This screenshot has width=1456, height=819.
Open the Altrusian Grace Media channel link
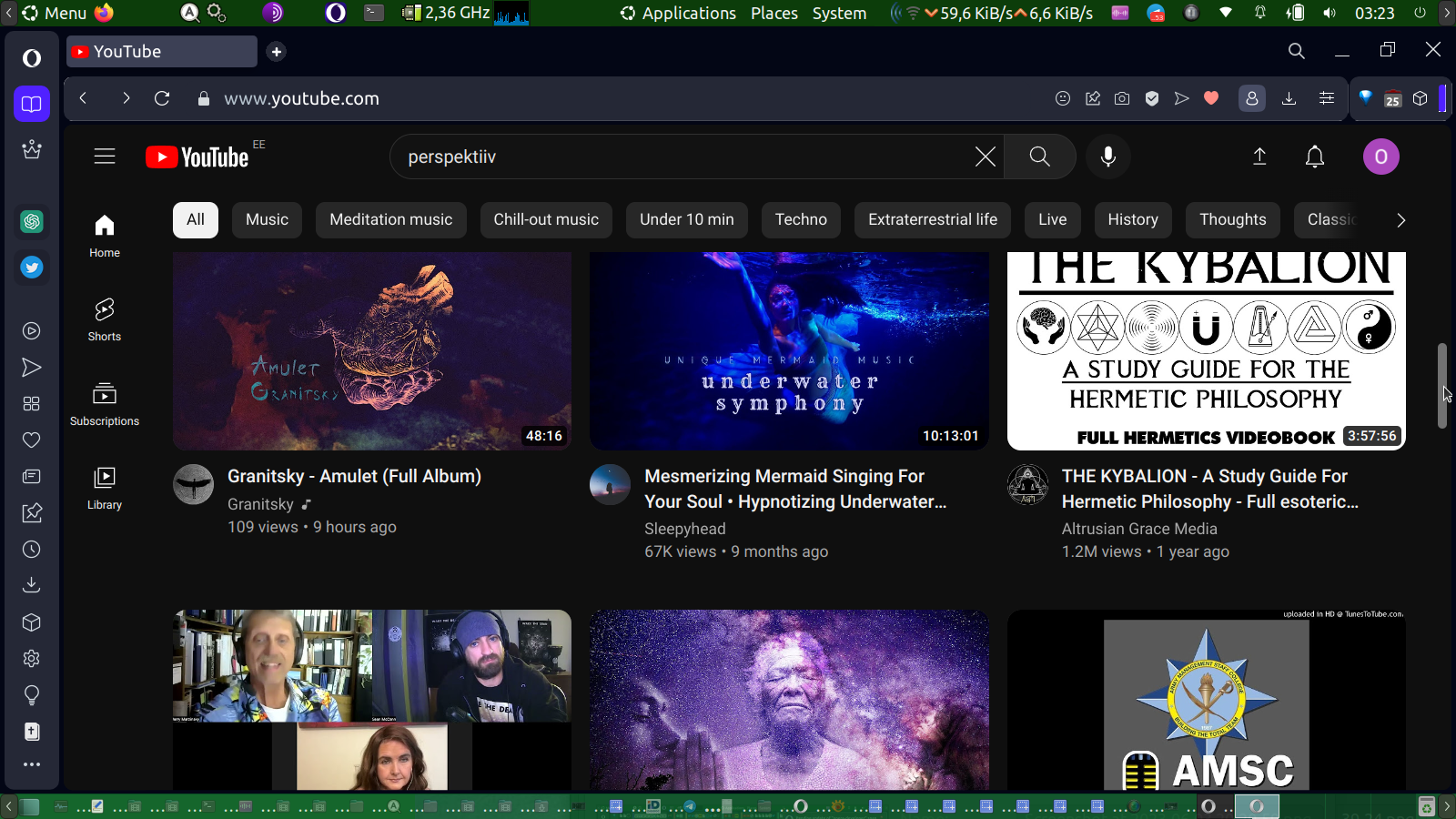coord(1138,529)
